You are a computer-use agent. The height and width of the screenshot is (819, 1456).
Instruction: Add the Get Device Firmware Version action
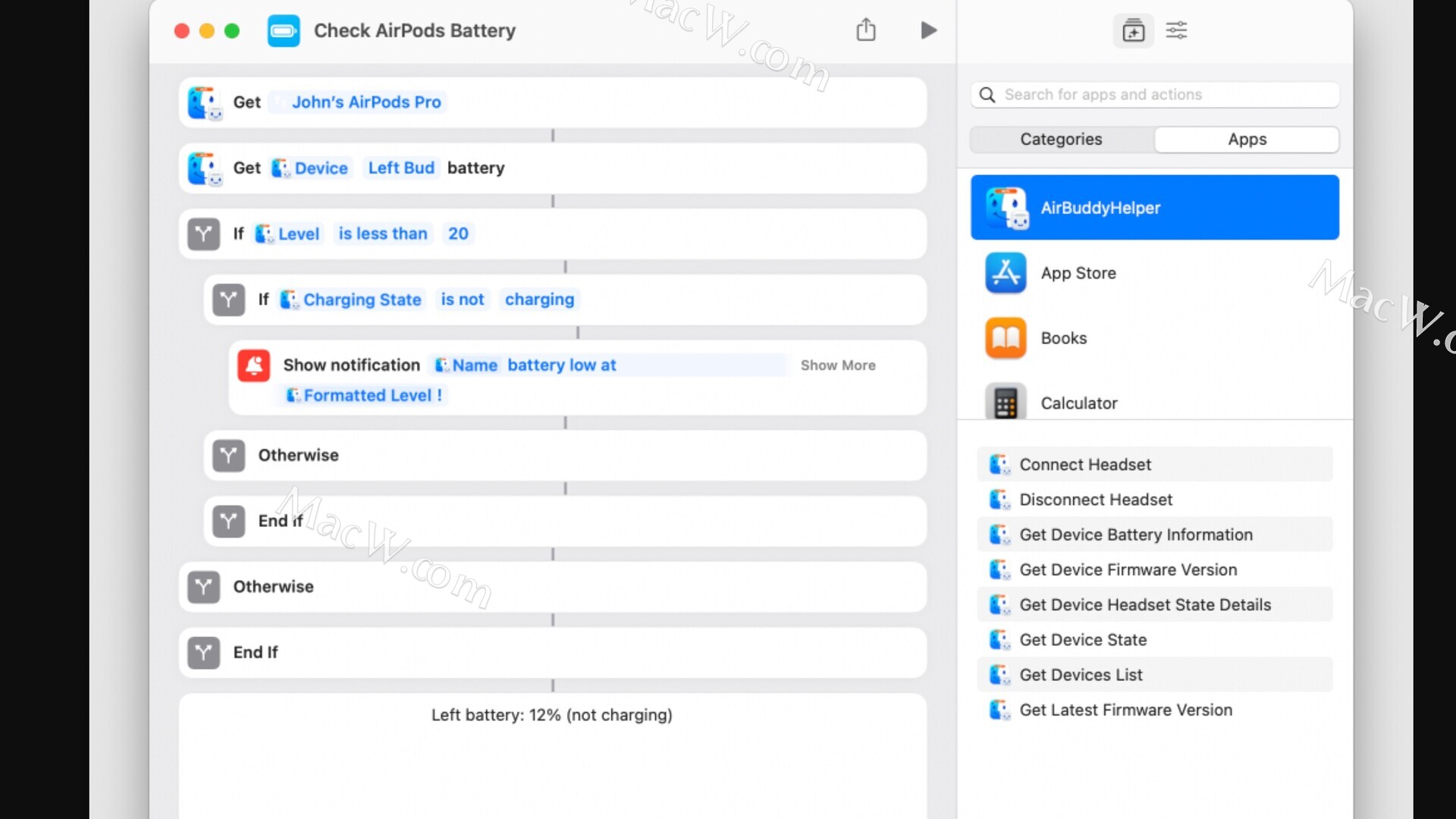(x=1155, y=570)
